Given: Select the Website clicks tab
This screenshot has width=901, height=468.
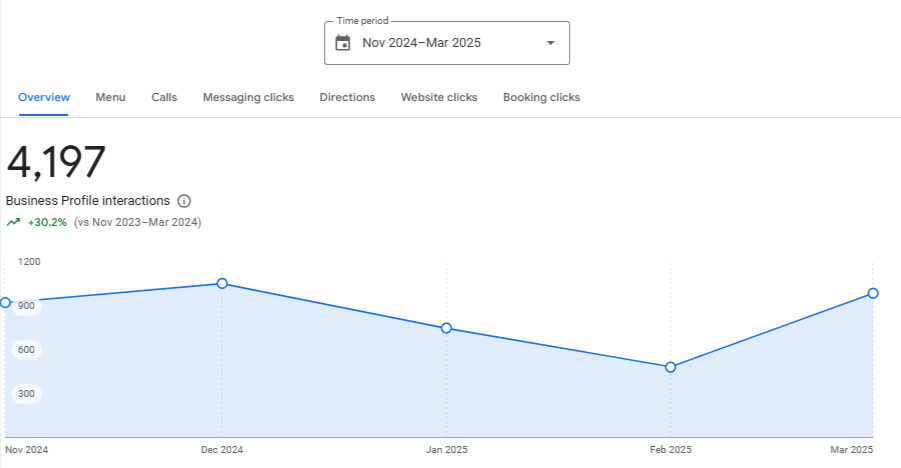Looking at the screenshot, I should pyautogui.click(x=439, y=97).
